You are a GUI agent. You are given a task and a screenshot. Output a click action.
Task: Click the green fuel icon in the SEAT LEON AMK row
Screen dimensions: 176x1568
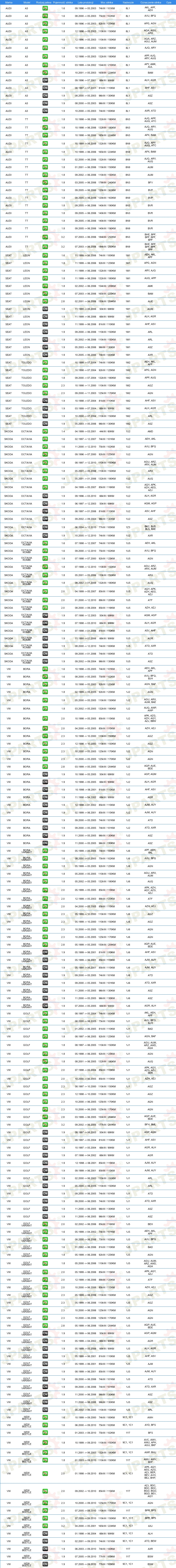45,286
